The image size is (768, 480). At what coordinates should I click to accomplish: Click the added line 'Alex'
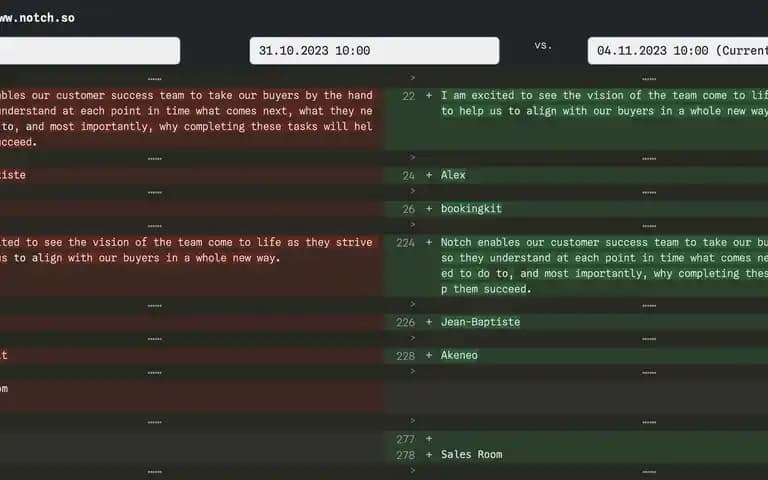pos(453,175)
